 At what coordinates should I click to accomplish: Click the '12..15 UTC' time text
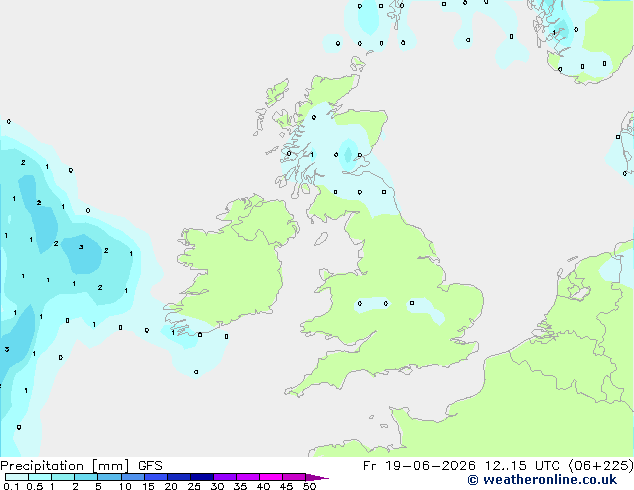[522, 466]
